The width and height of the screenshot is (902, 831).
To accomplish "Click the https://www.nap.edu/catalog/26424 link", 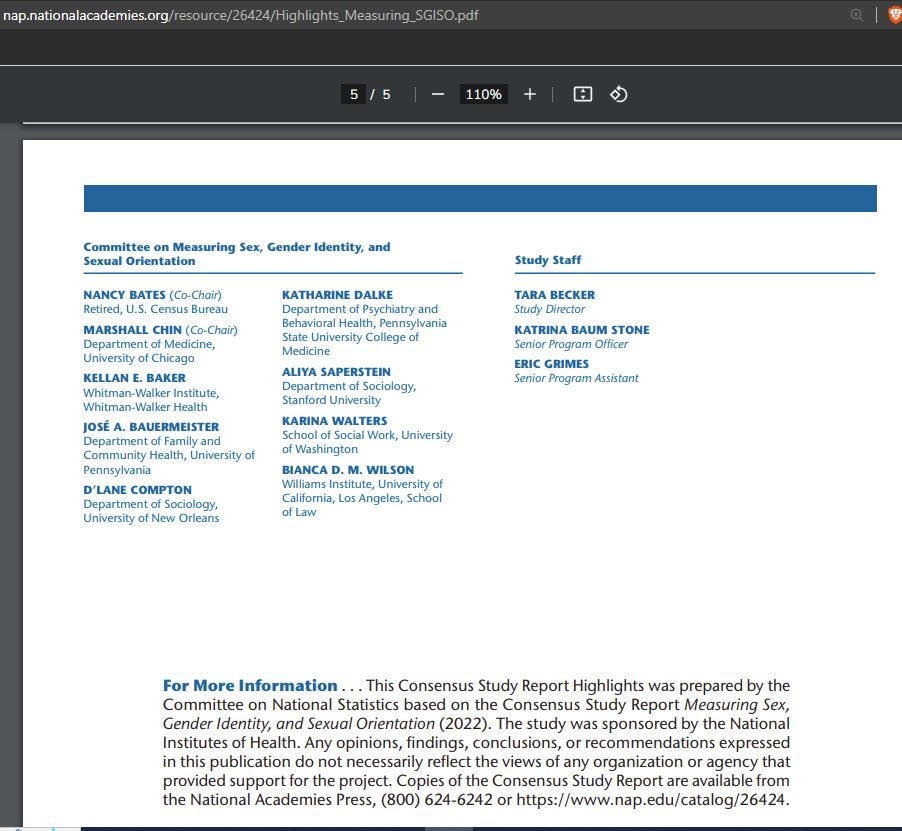I will pos(652,799).
